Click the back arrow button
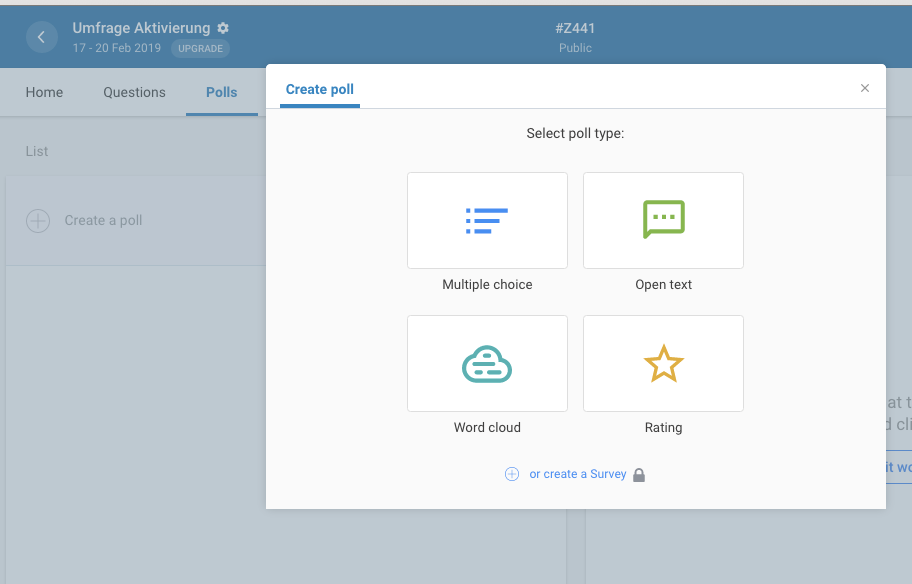This screenshot has height=584, width=912. (x=41, y=37)
